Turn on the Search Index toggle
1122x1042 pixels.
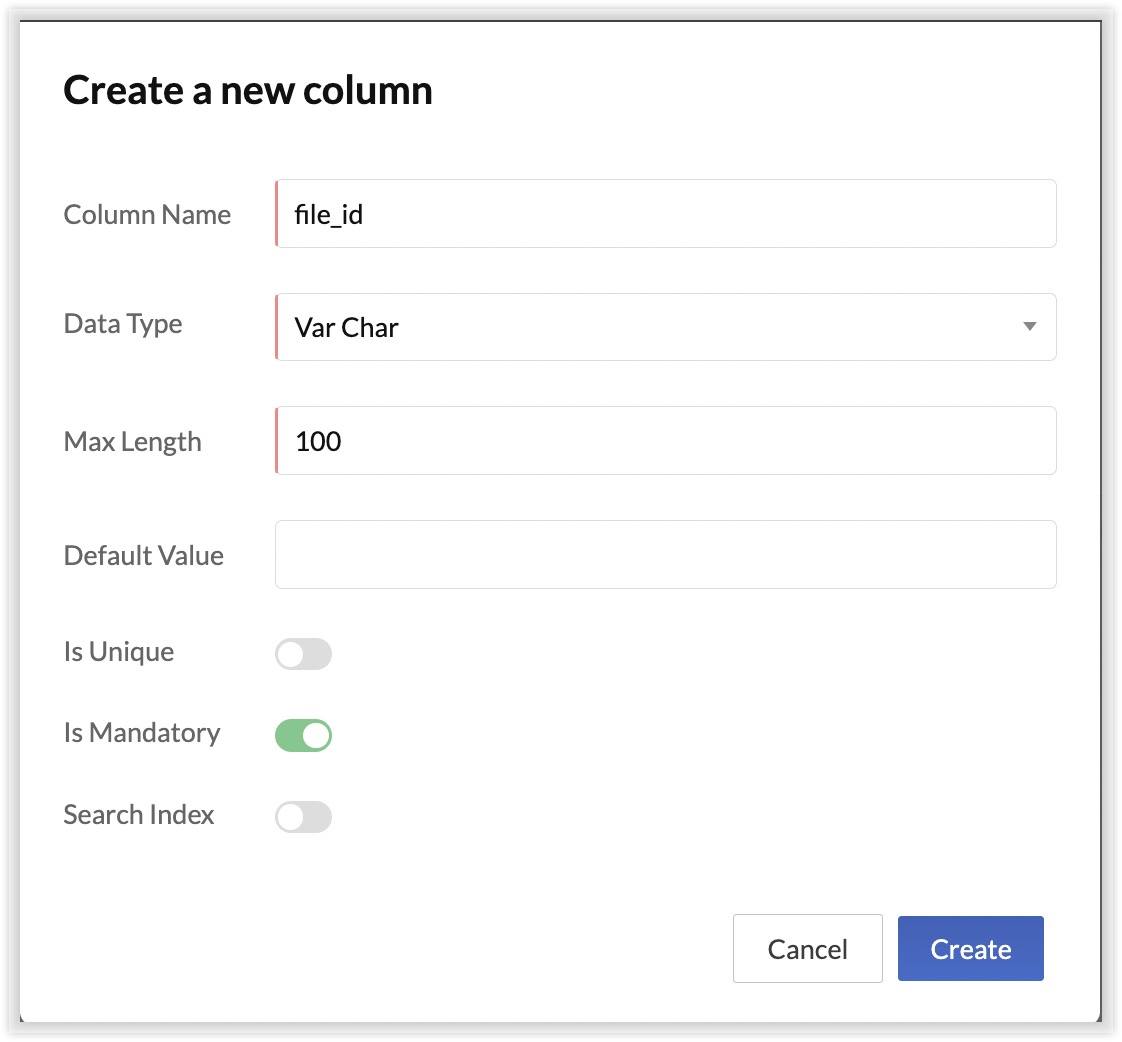303,817
